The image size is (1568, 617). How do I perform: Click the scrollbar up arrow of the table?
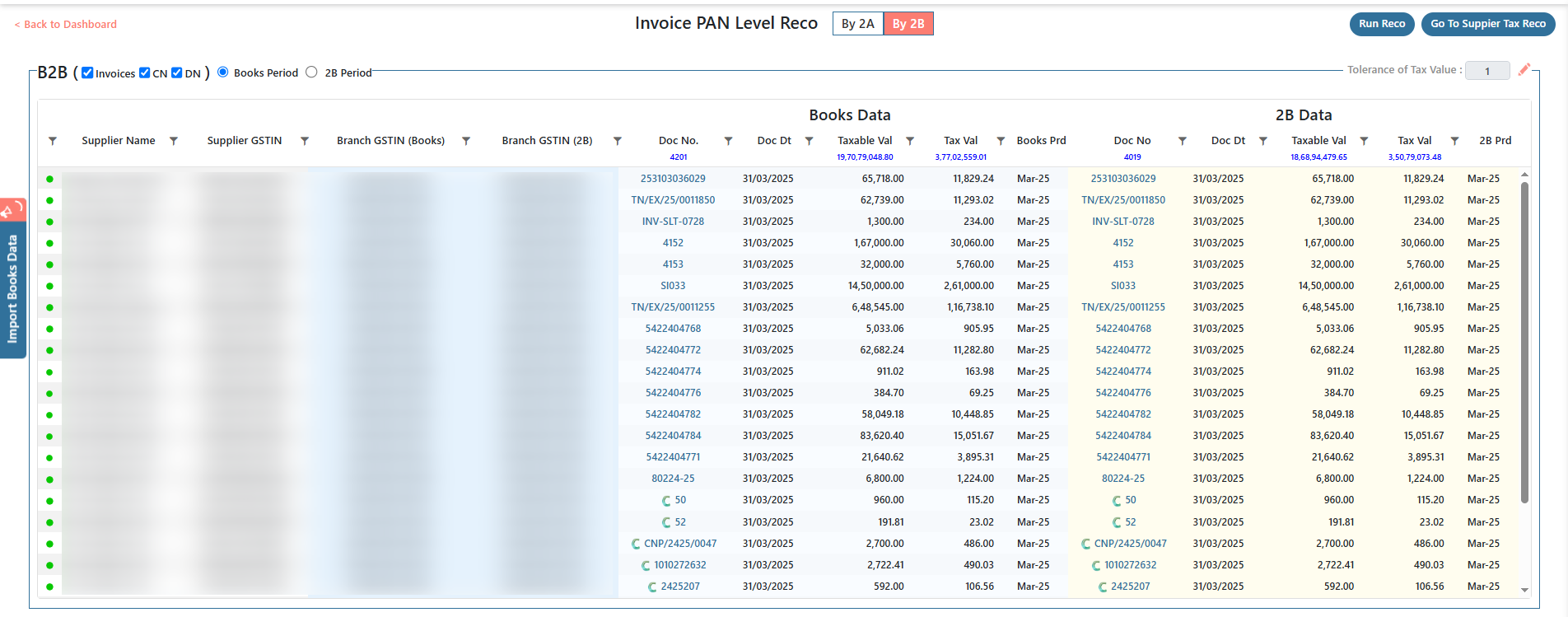(x=1524, y=175)
